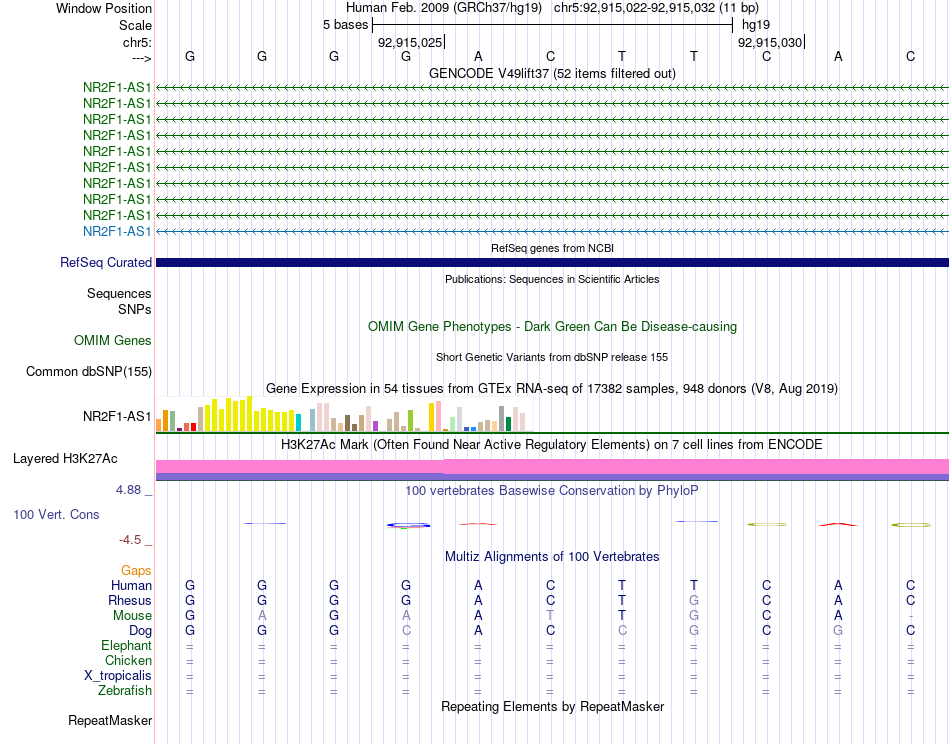This screenshot has width=950, height=744.
Task: Select the X_tropicalis alignment row label
Action: [118, 676]
